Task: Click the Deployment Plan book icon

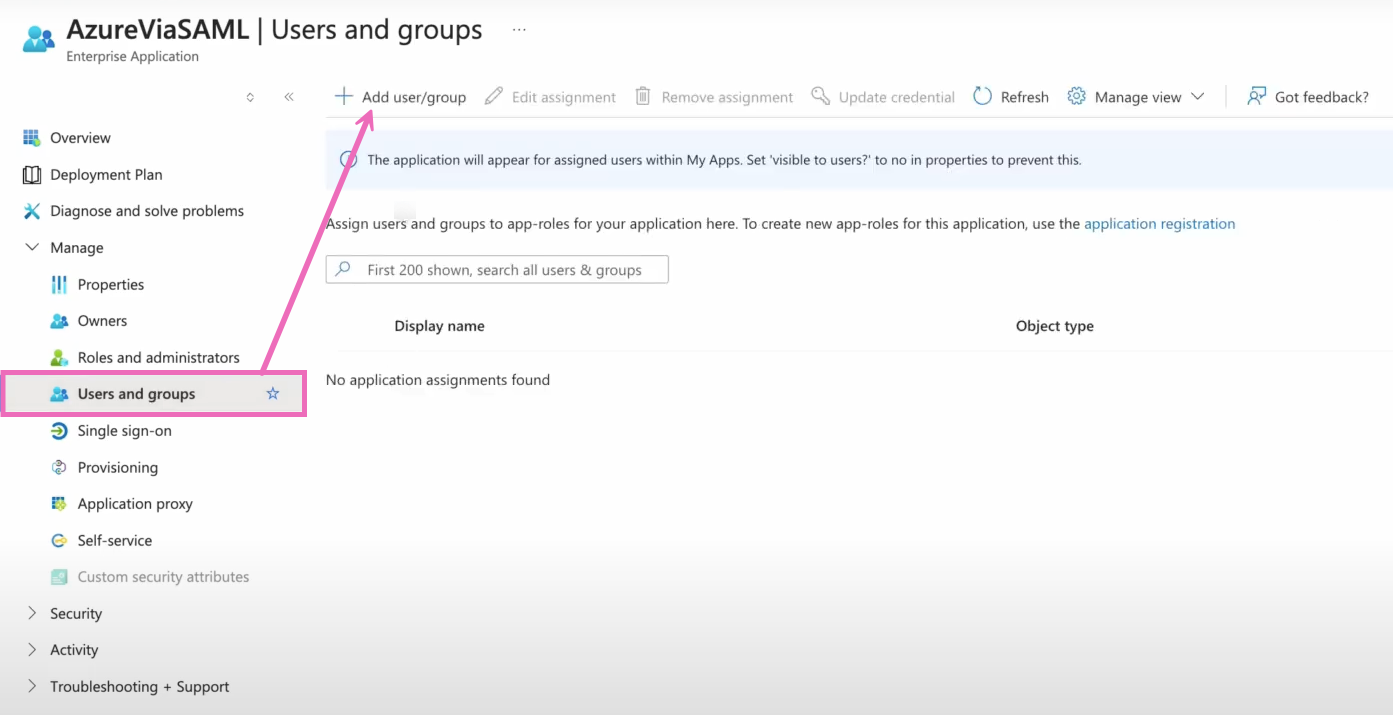Action: (31, 174)
